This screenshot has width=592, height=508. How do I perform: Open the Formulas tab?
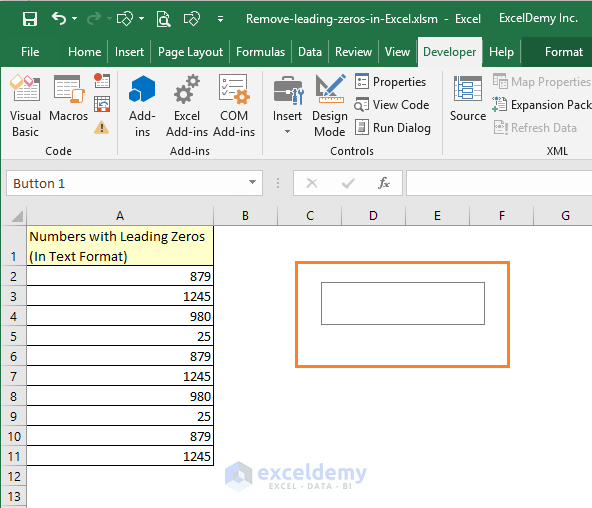click(260, 52)
